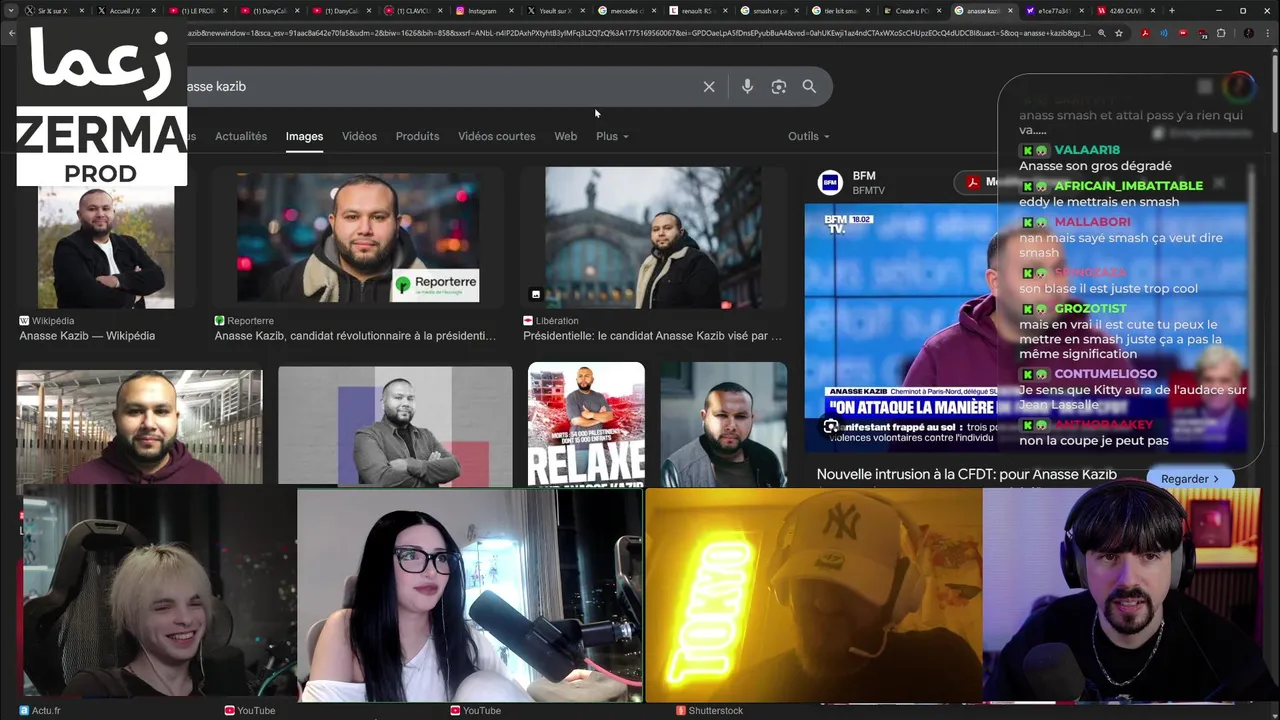
Task: Open the Web results tab
Action: (x=566, y=136)
